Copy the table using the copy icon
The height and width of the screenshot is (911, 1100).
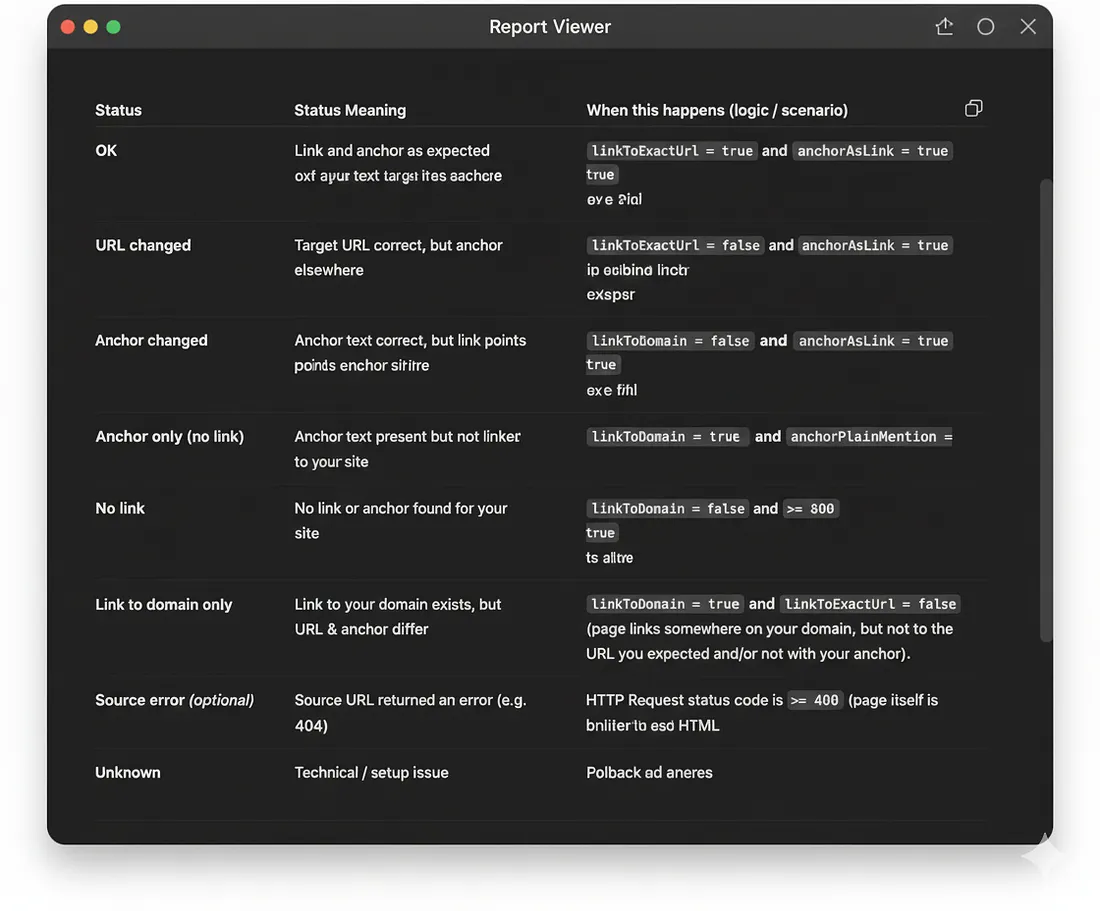[973, 108]
